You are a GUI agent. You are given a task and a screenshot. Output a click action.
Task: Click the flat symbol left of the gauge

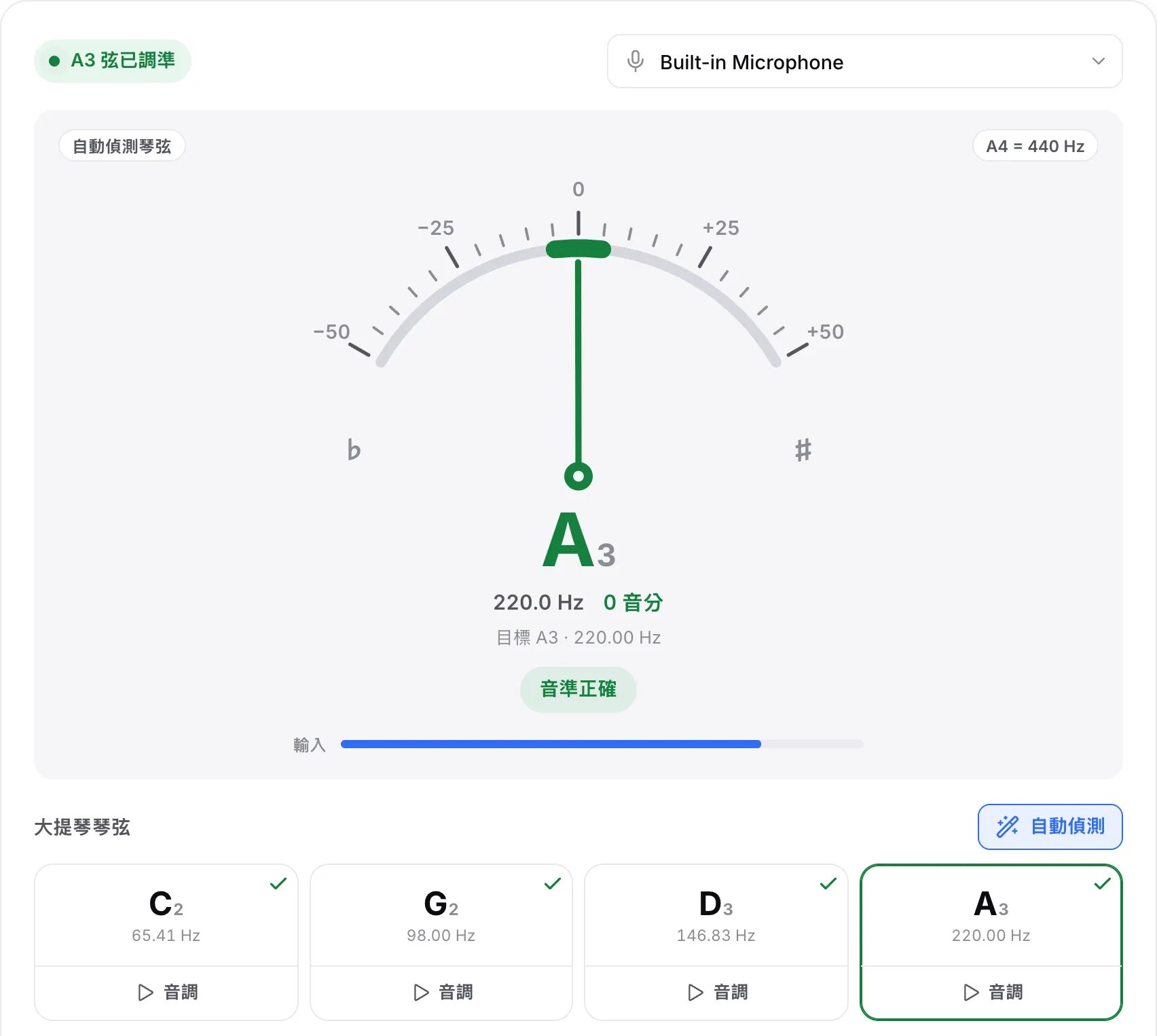tap(354, 450)
